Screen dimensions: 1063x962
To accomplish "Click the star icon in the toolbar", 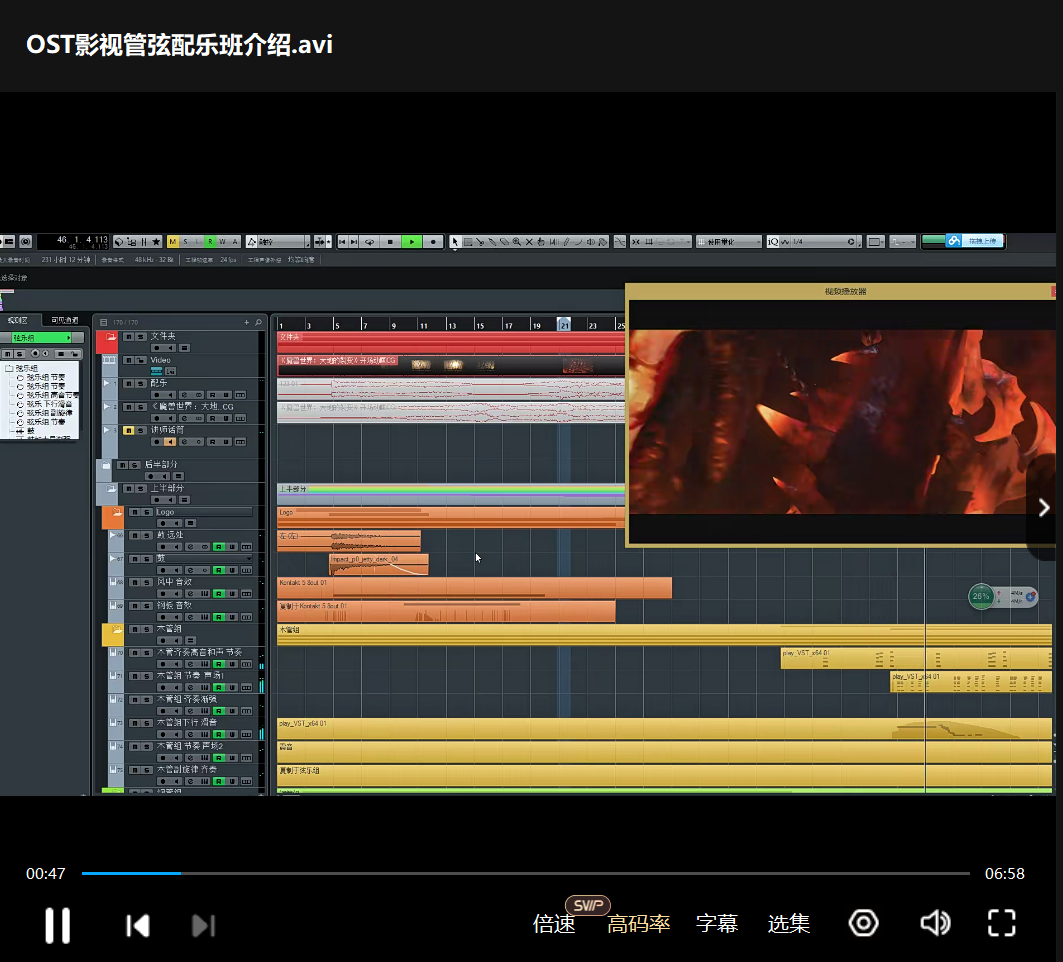I will (156, 241).
